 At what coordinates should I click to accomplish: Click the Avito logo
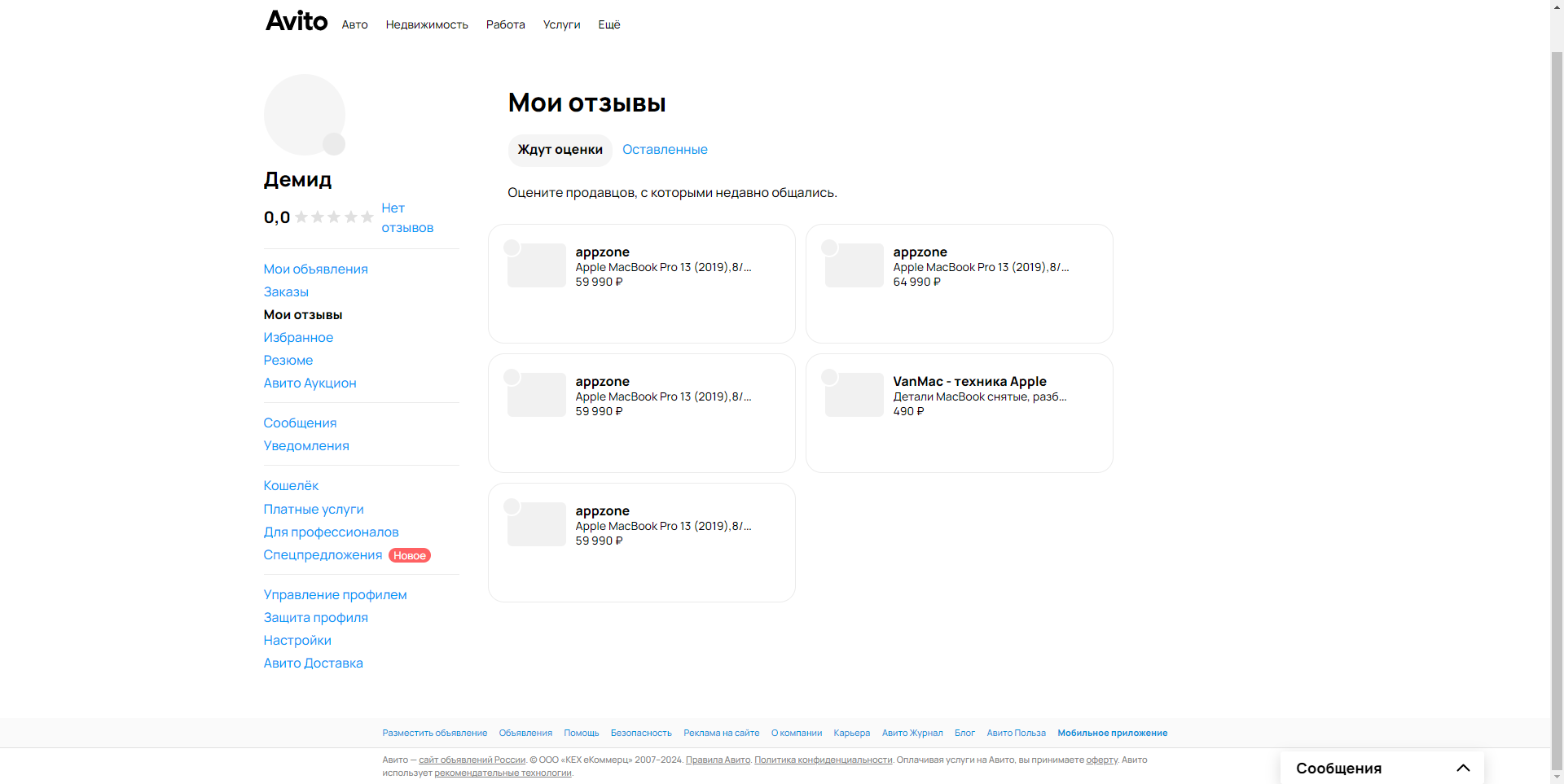point(297,21)
